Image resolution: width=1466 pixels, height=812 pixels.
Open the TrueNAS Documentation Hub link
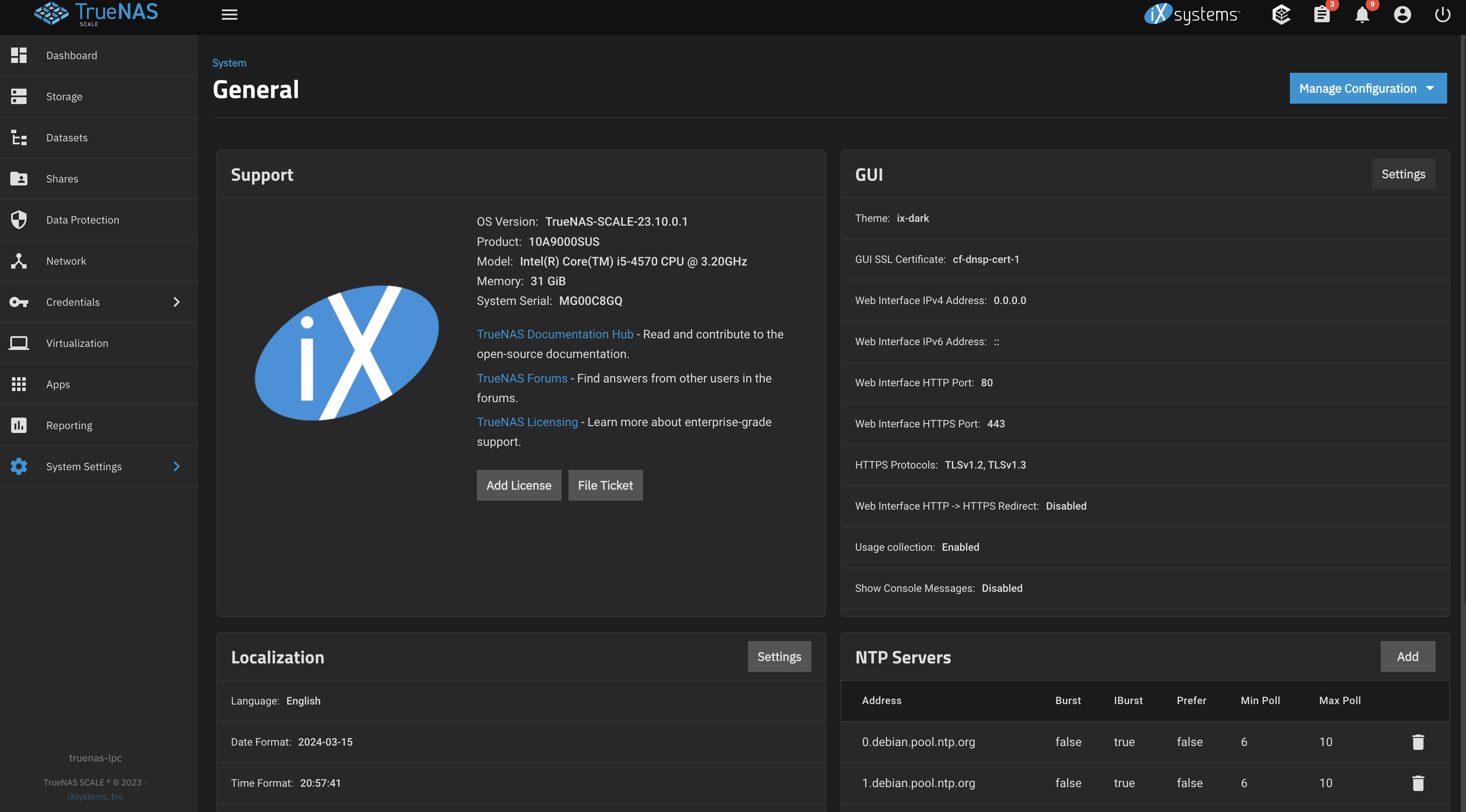(555, 334)
